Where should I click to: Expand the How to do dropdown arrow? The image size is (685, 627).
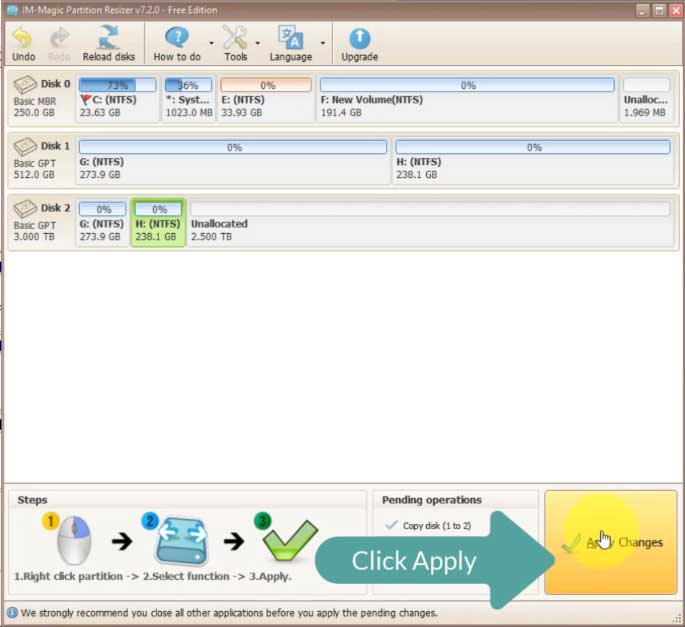[x=211, y=43]
